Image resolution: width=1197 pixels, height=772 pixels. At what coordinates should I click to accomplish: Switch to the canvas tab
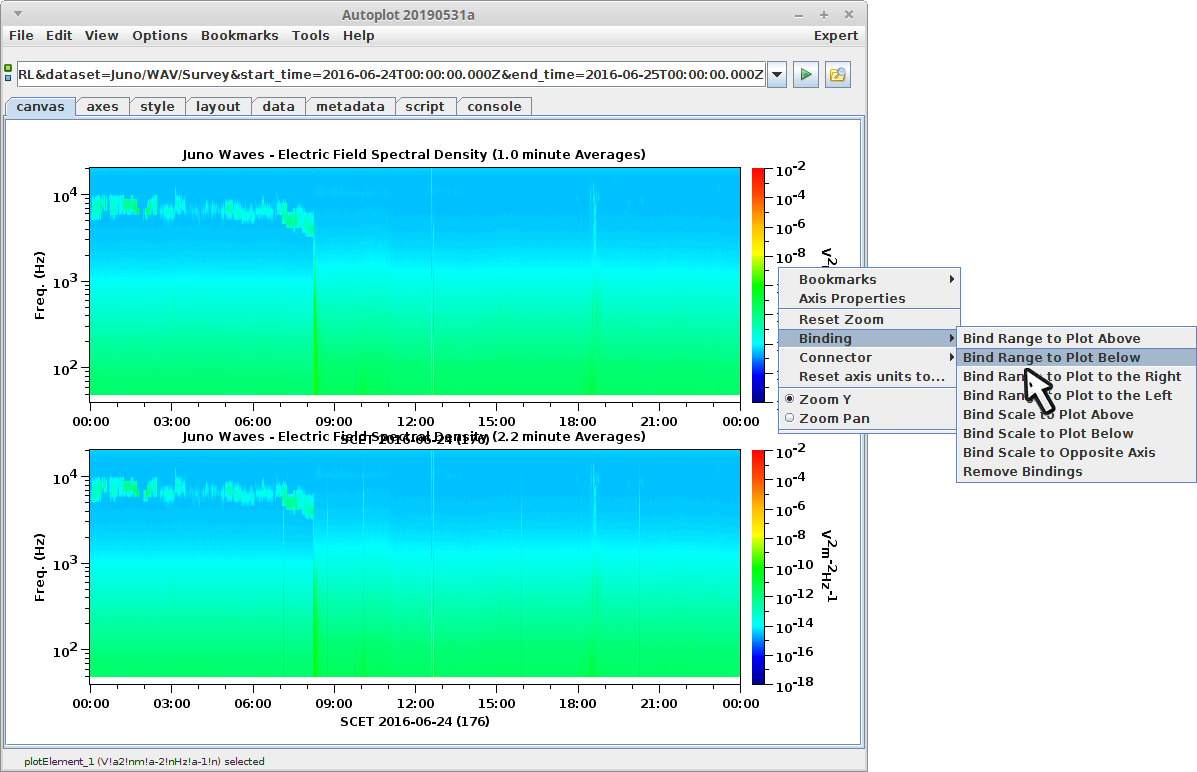[40, 107]
